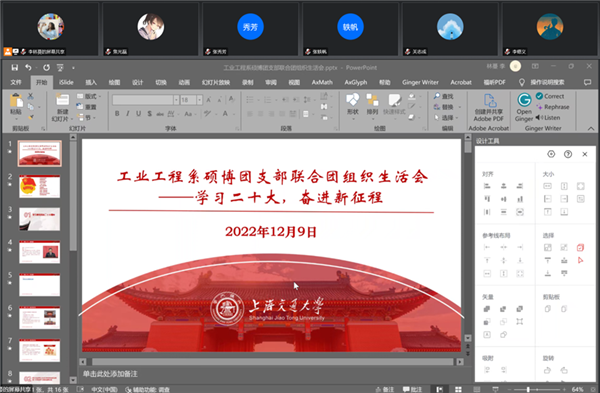Apply the Format Painter brush
The height and width of the screenshot is (393, 600).
[31, 117]
